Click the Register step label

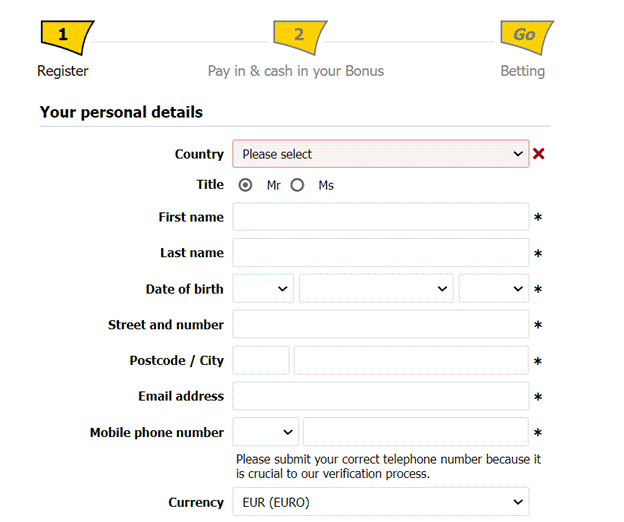63,71
